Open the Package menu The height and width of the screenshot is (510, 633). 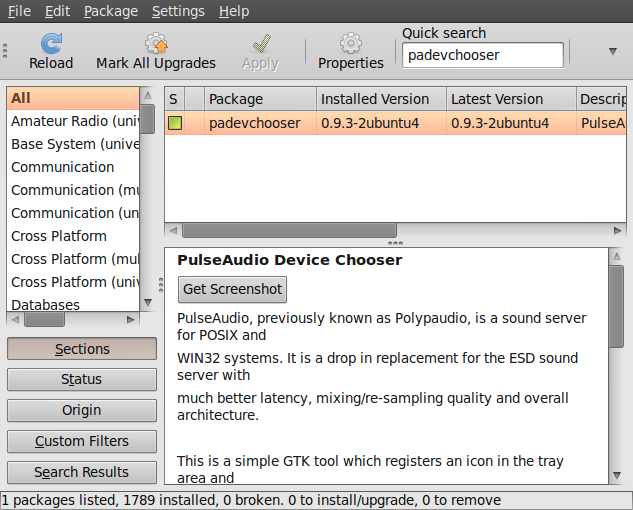click(x=111, y=11)
